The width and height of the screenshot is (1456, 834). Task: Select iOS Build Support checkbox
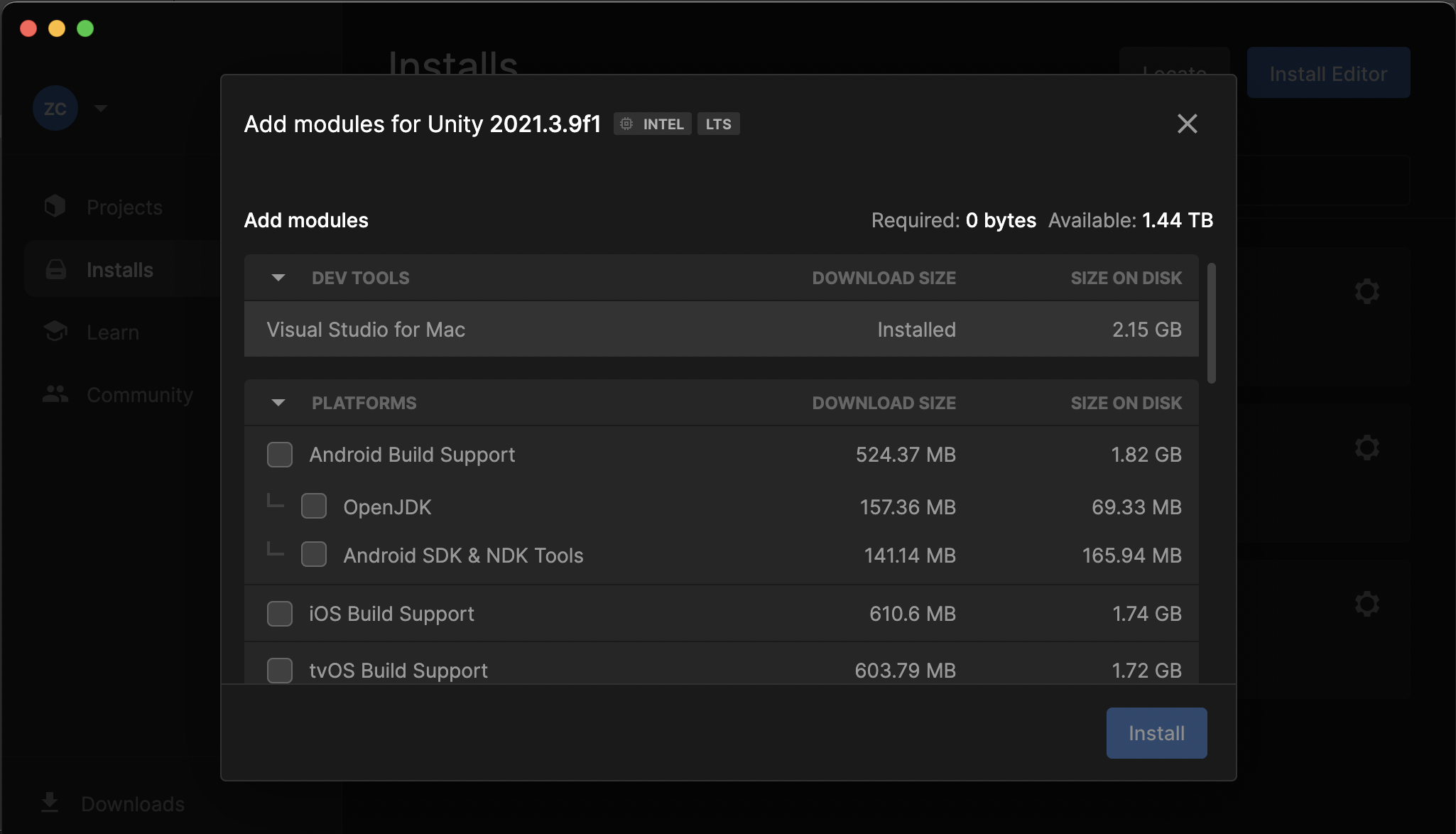tap(280, 614)
